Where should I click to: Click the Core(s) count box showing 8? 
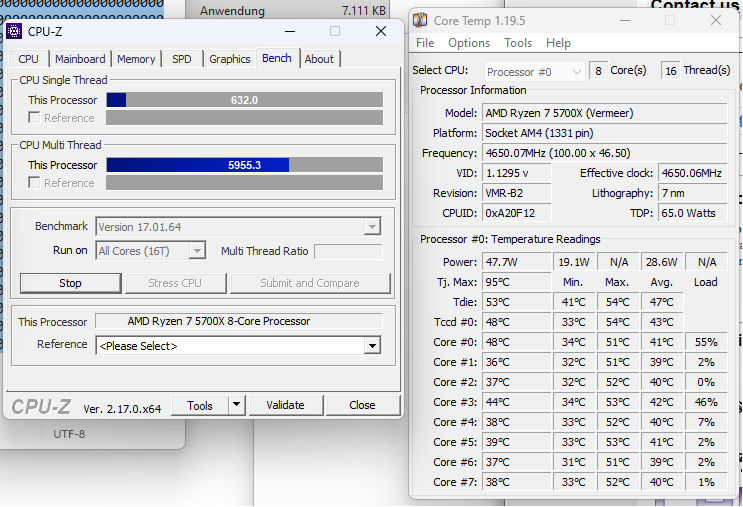pyautogui.click(x=598, y=71)
